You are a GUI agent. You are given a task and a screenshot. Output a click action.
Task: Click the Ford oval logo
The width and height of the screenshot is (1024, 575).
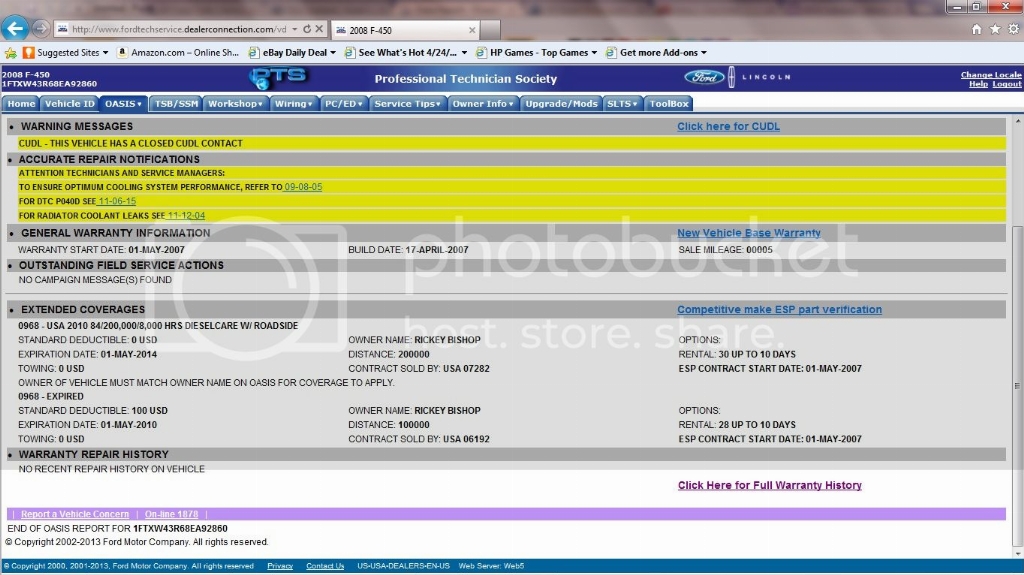pos(704,77)
